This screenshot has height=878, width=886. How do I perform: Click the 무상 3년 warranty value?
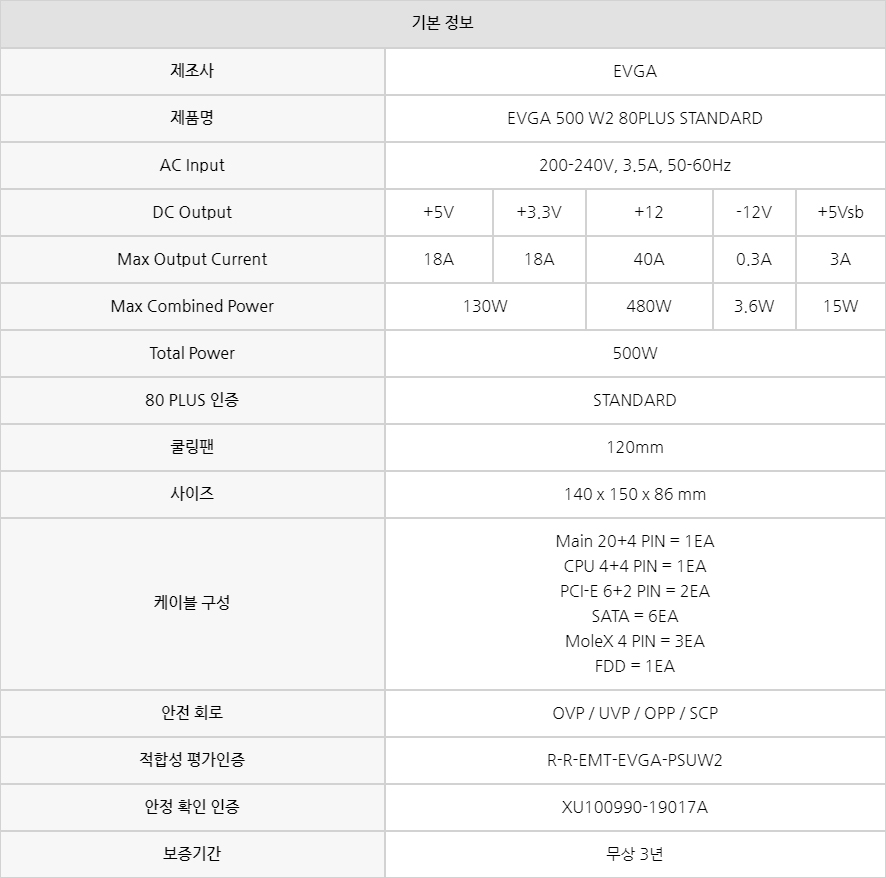tap(634, 854)
